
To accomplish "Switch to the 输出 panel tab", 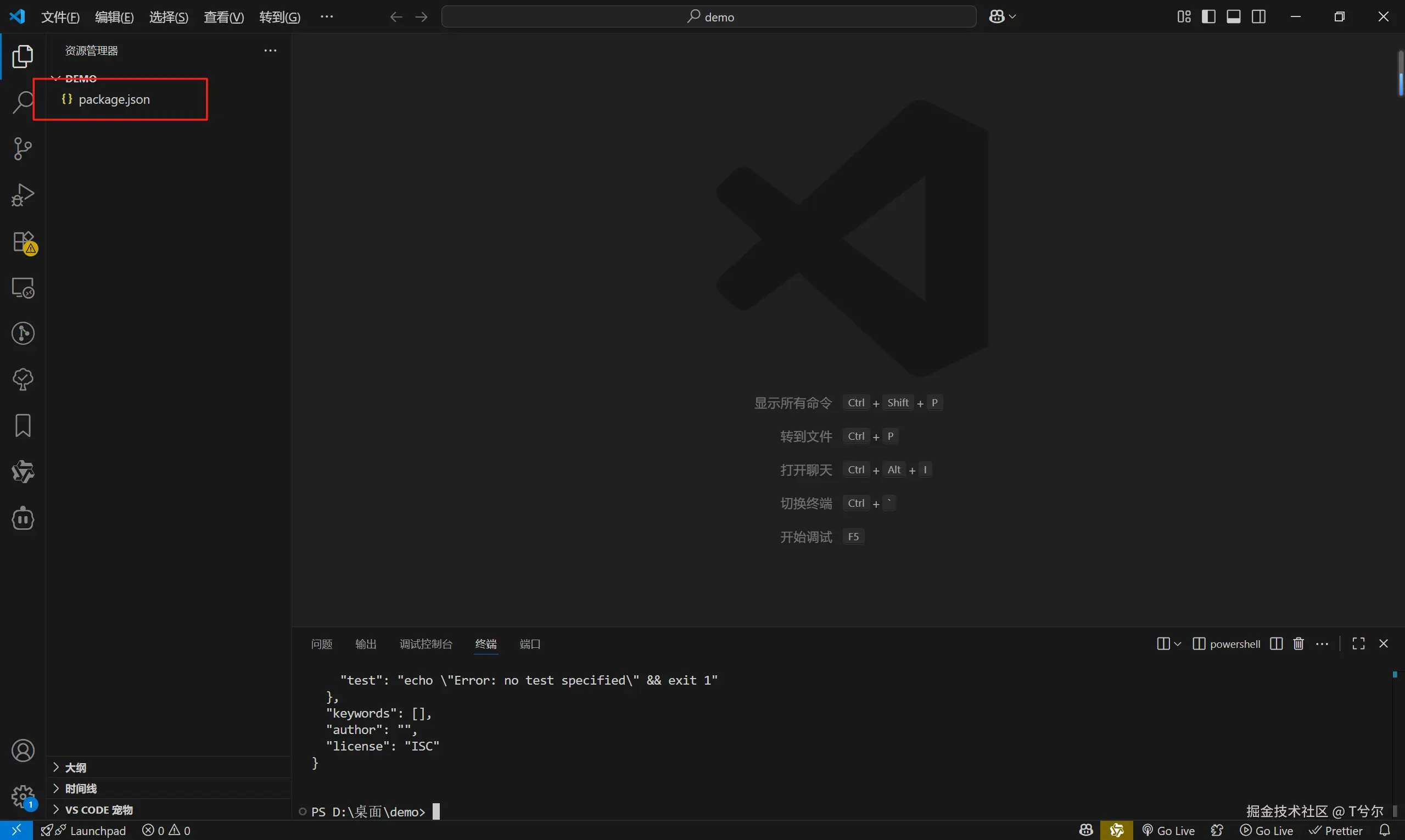I will [x=366, y=644].
